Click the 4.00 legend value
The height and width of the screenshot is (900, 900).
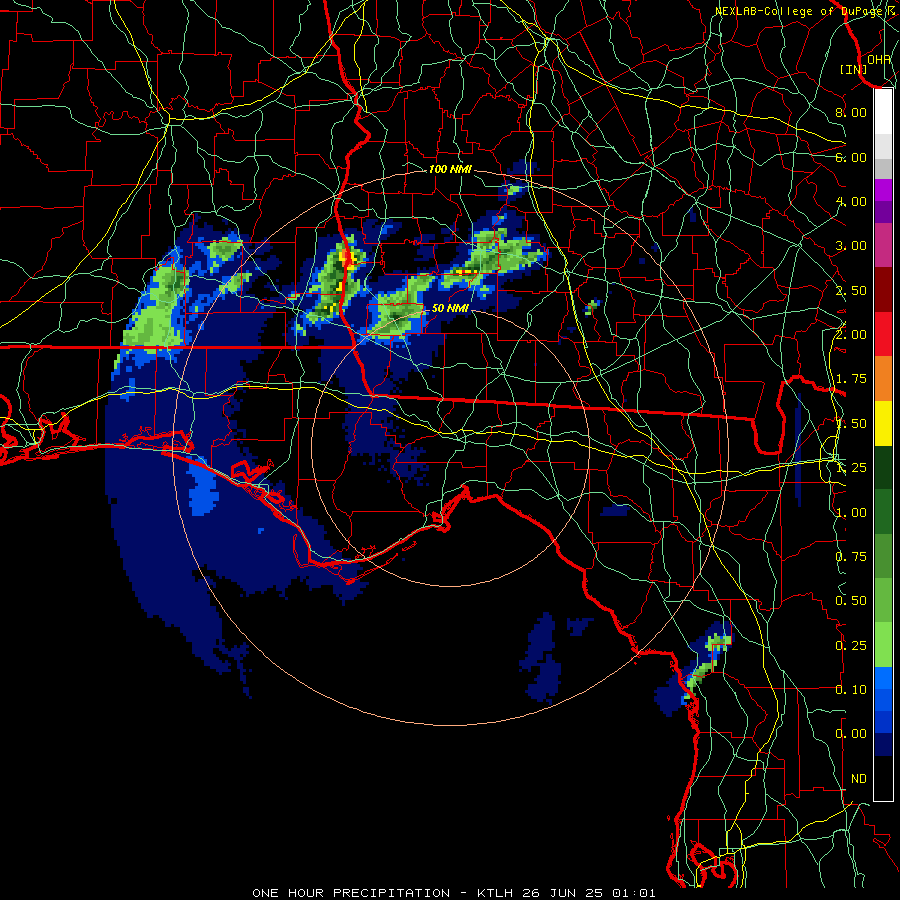851,201
